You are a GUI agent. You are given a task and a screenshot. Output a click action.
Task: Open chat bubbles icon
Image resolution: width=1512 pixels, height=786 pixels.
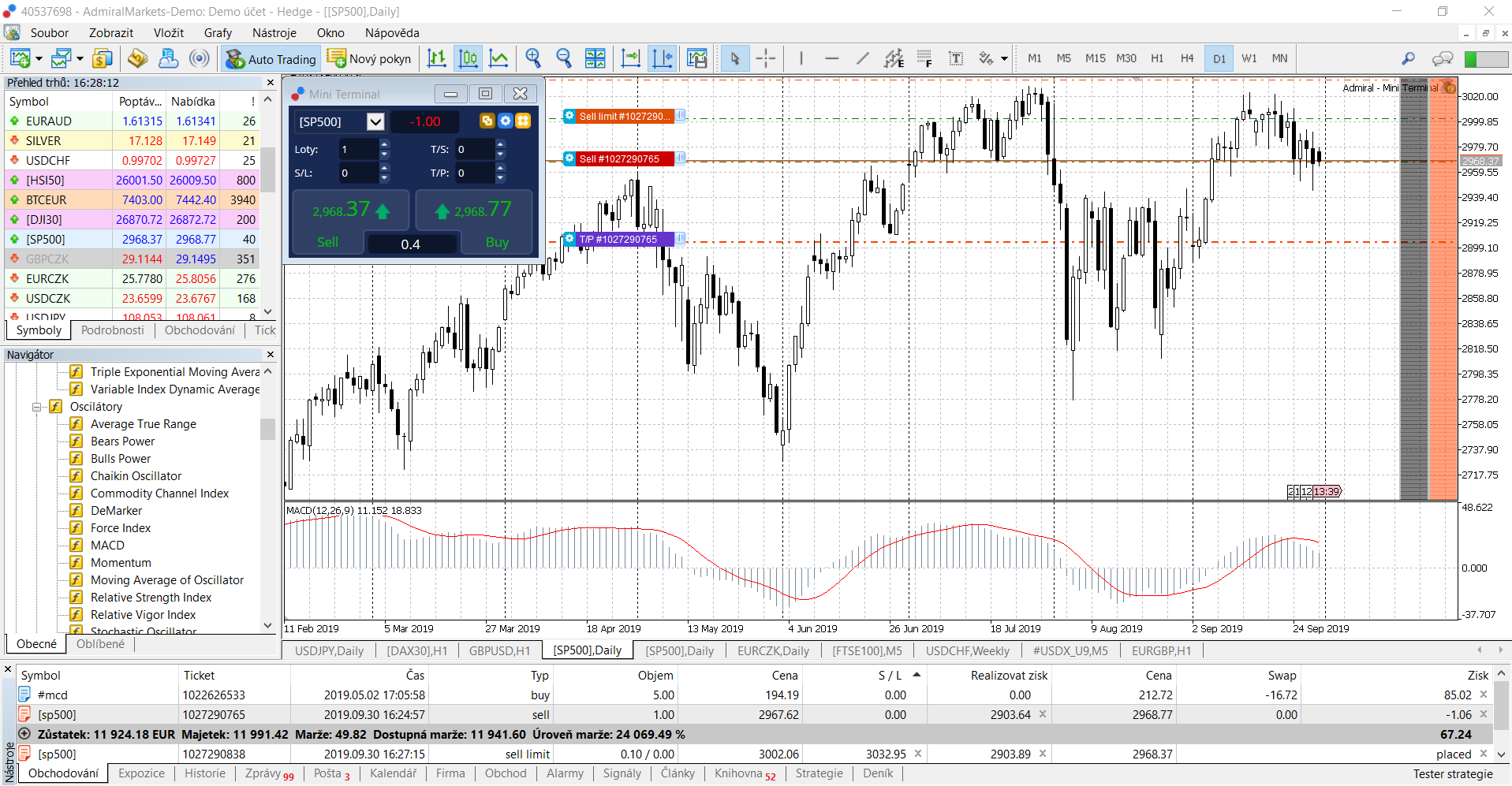pyautogui.click(x=1443, y=58)
